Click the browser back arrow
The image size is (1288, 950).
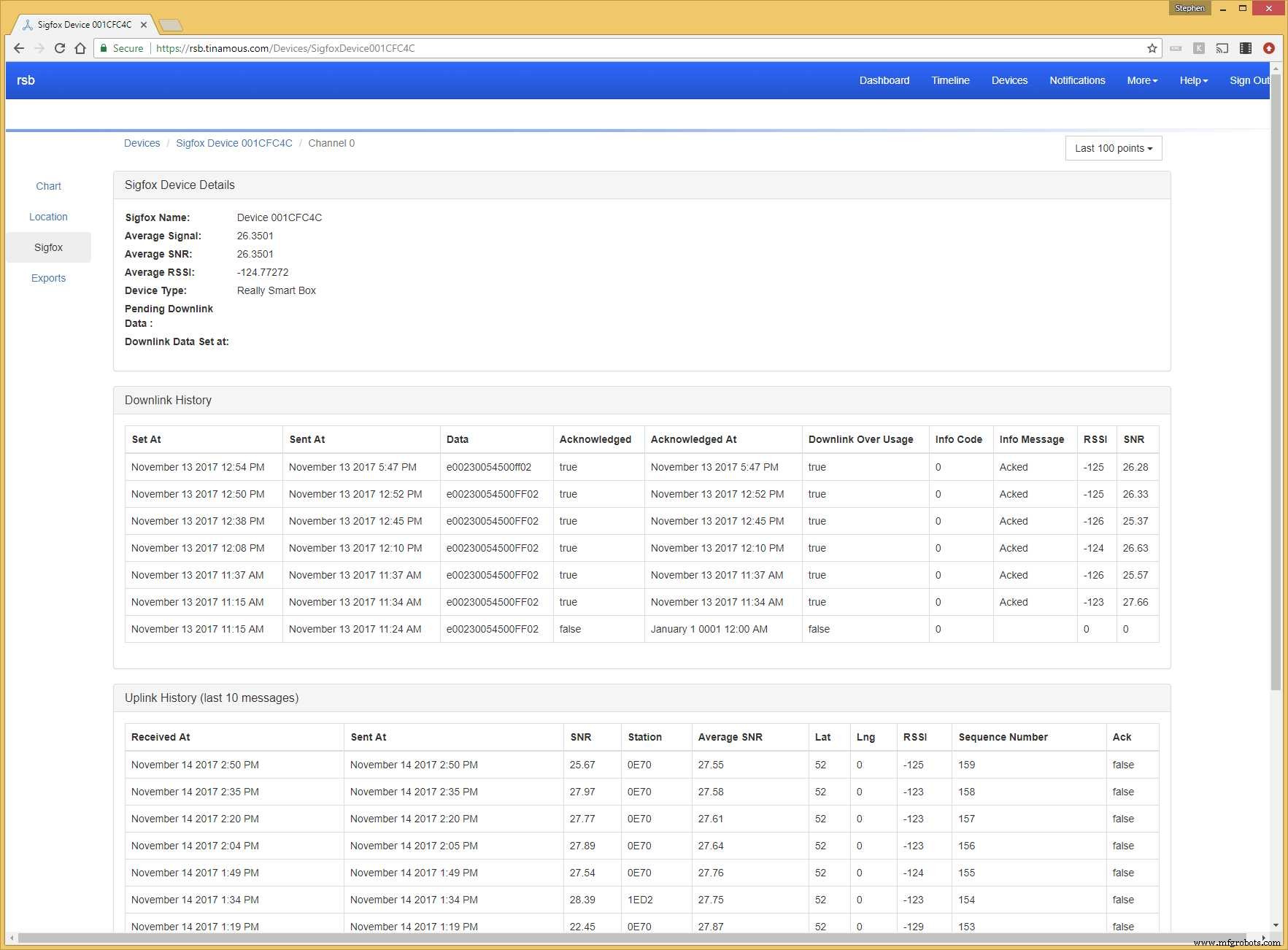(x=19, y=48)
